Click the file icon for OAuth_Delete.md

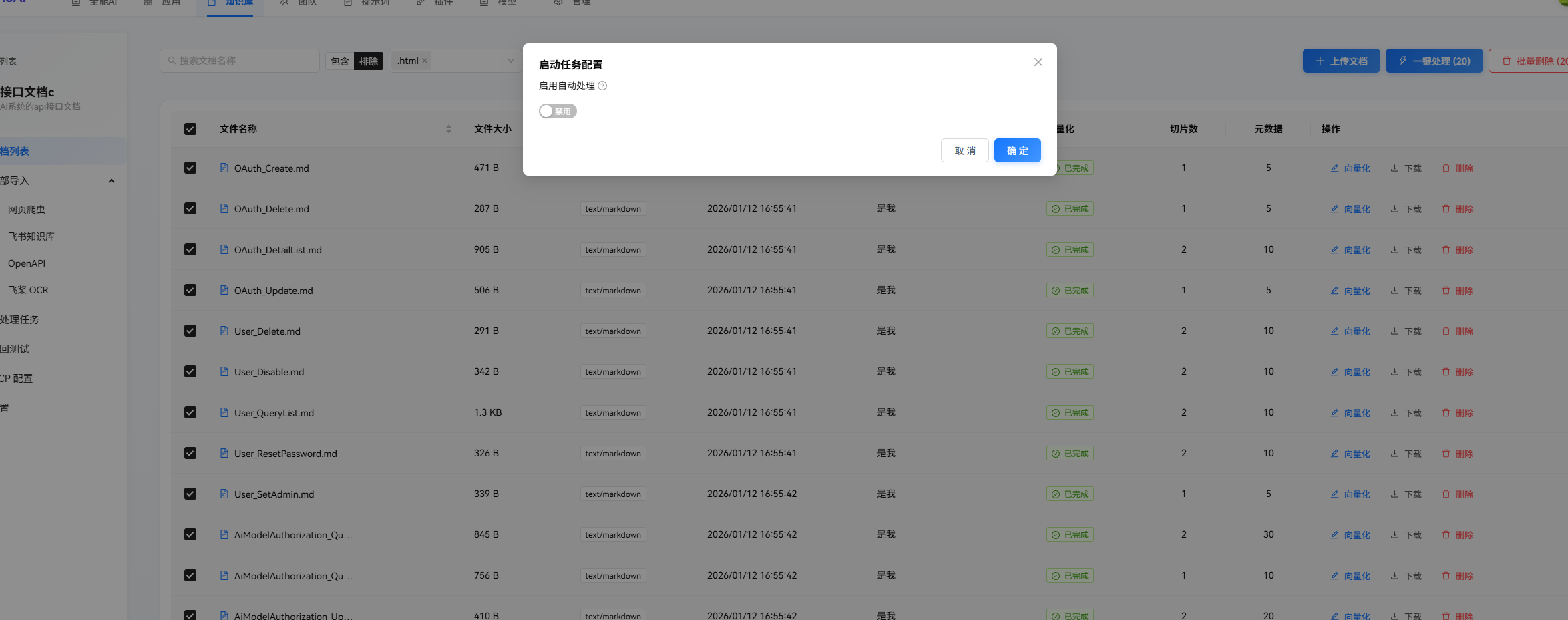[x=224, y=208]
